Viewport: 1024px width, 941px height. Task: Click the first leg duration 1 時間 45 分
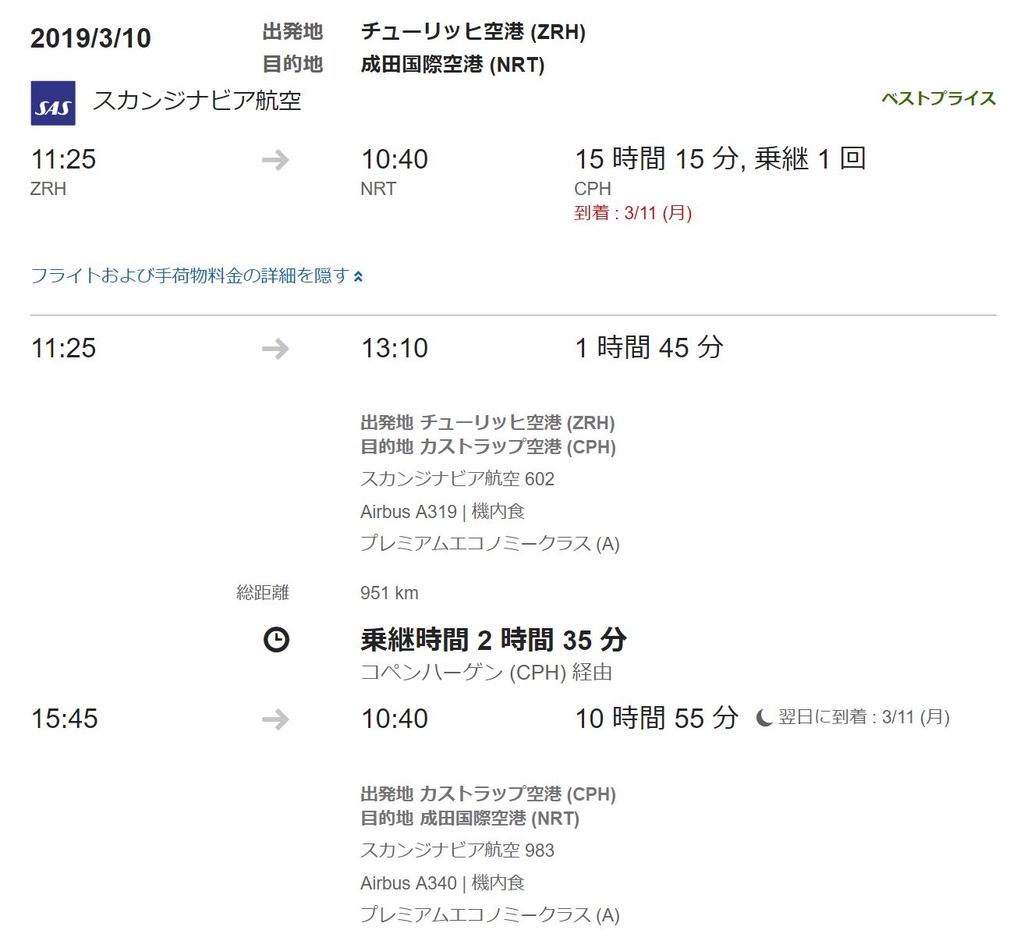pyautogui.click(x=649, y=347)
